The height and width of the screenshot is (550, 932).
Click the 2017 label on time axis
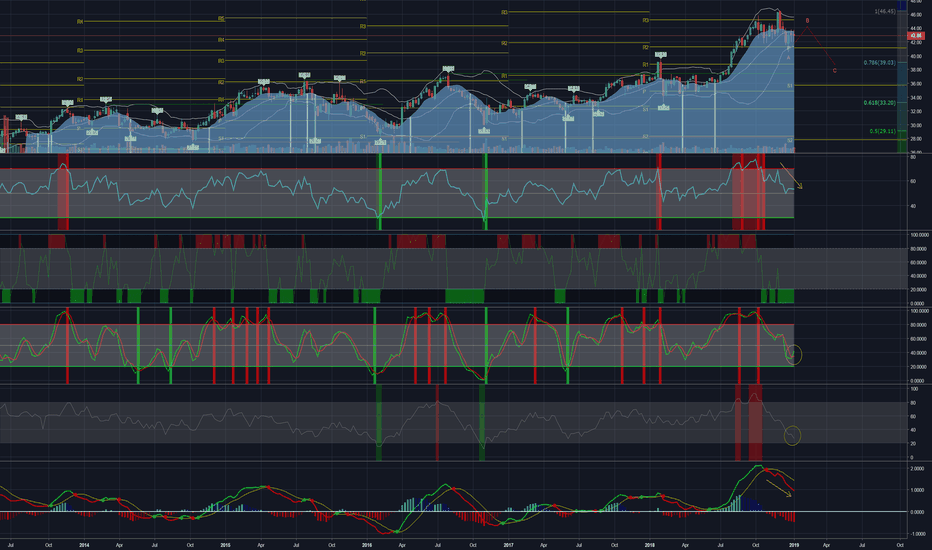[x=508, y=545]
